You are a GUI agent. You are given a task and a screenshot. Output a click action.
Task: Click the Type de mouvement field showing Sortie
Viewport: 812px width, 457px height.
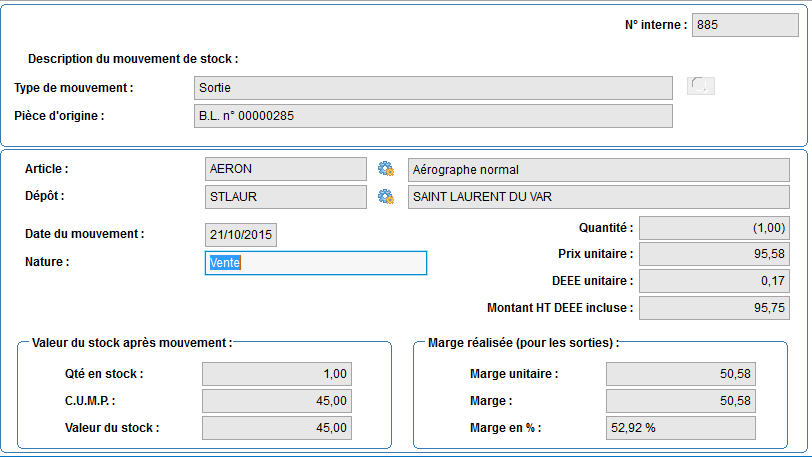click(x=433, y=88)
